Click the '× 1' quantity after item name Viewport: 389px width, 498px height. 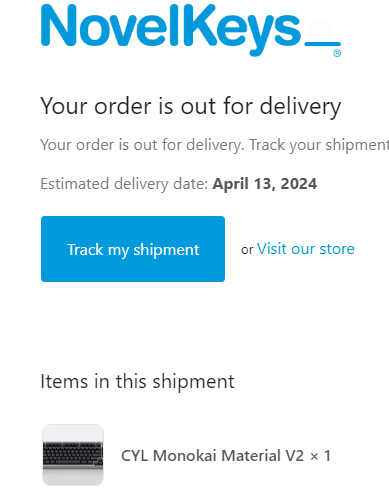[320, 456]
